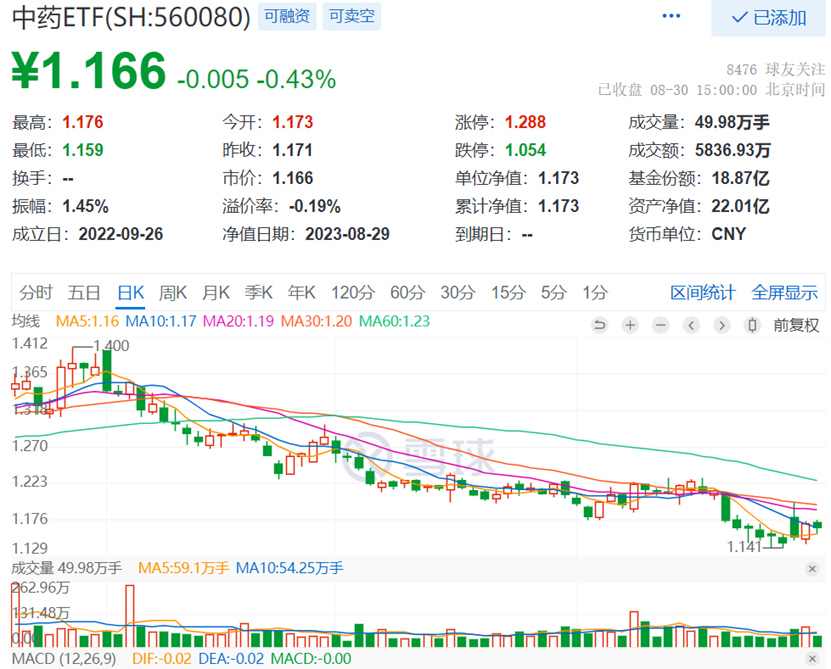Image resolution: width=831 pixels, height=669 pixels.
Task: Click the 均线 indicator label
Action: (x=26, y=321)
